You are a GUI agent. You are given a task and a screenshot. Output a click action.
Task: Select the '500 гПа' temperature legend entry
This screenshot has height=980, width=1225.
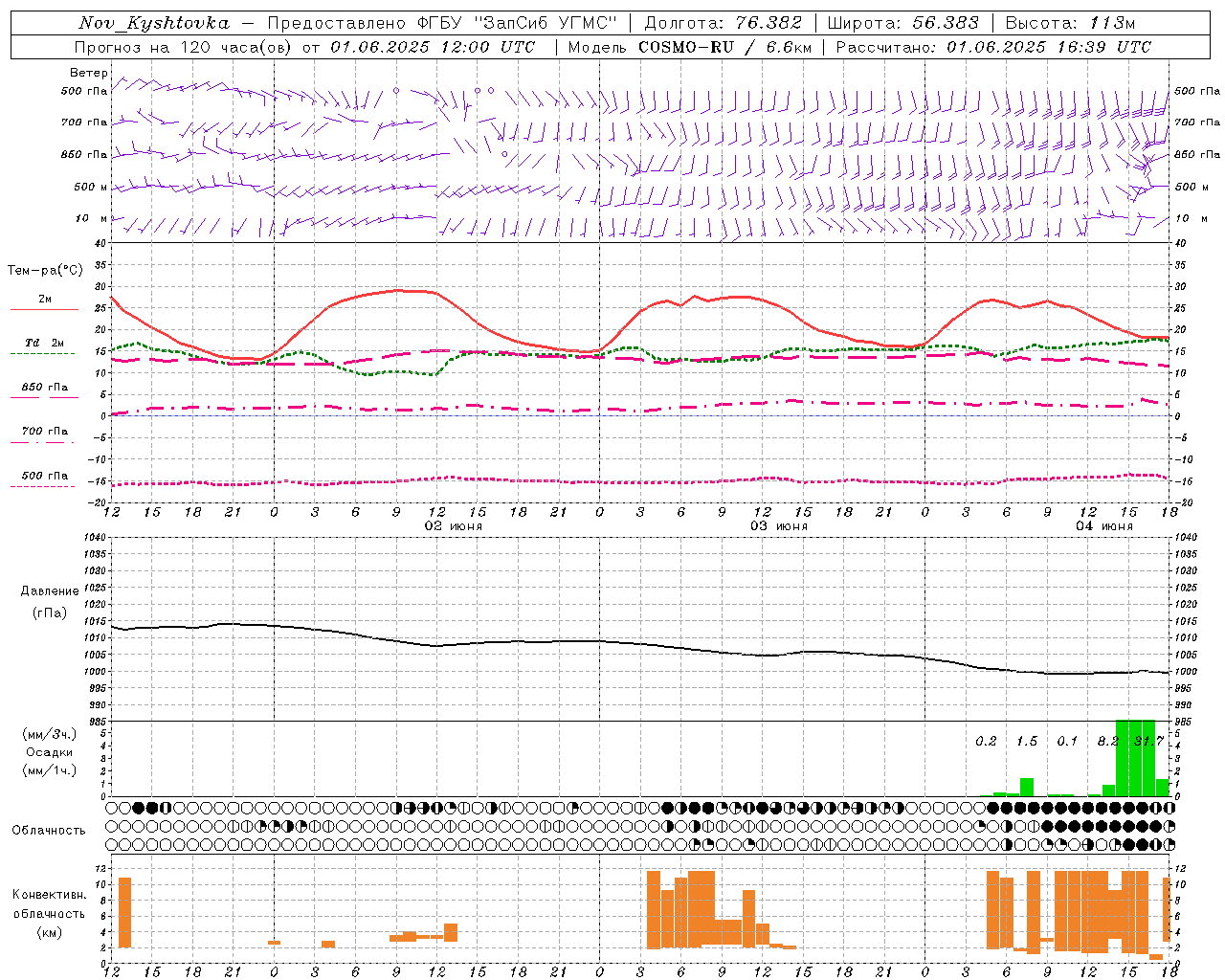(45, 476)
